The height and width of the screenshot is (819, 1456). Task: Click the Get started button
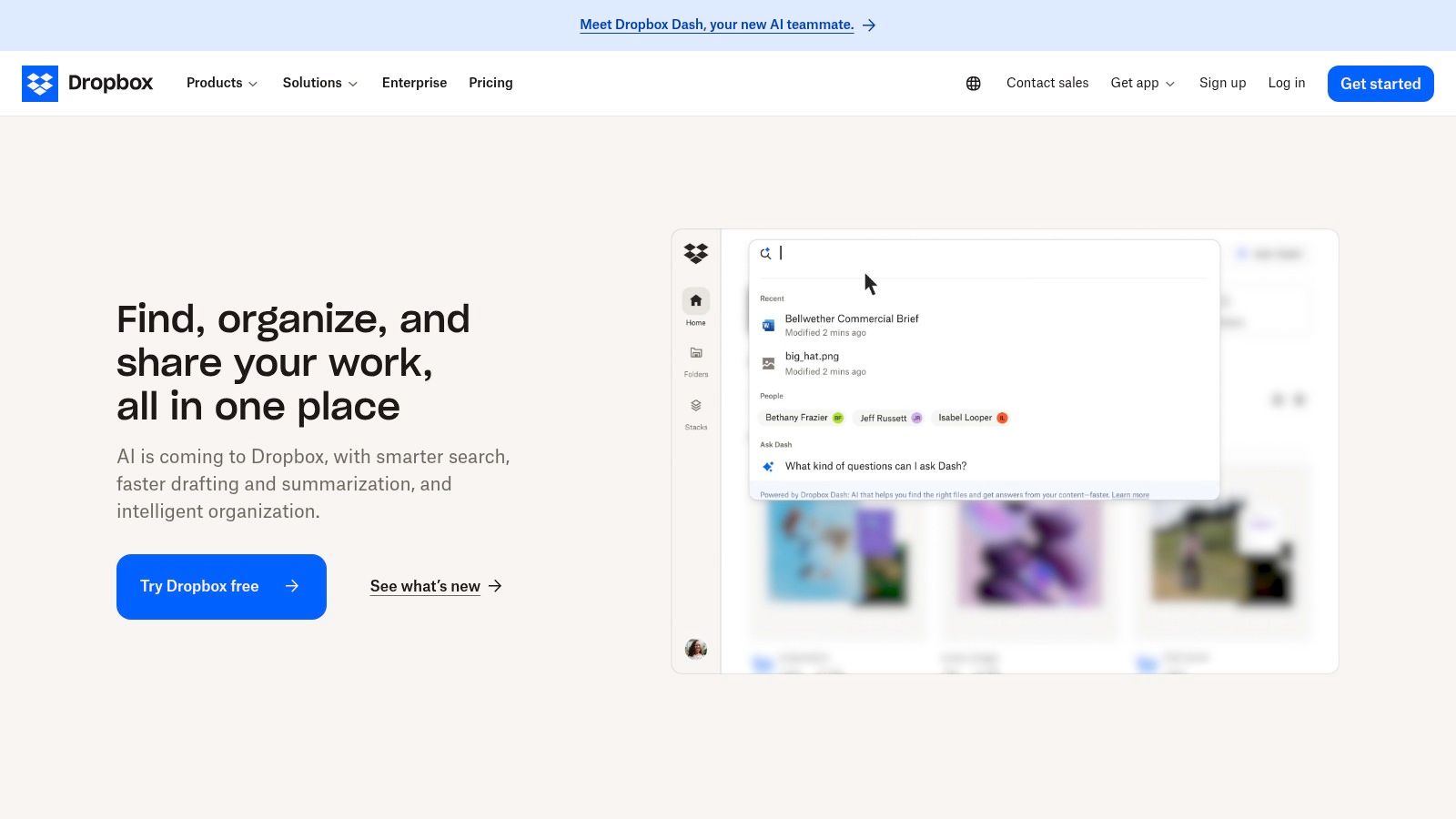pos(1380,83)
